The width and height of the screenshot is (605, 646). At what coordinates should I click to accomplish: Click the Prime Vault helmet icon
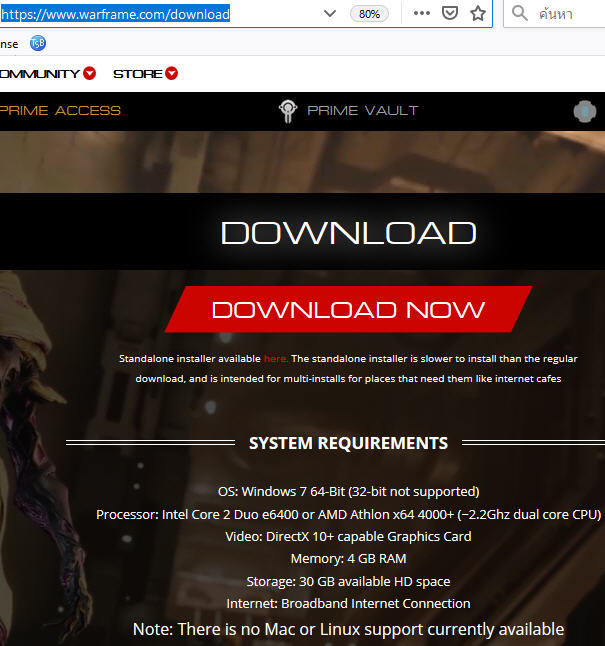pyautogui.click(x=288, y=111)
